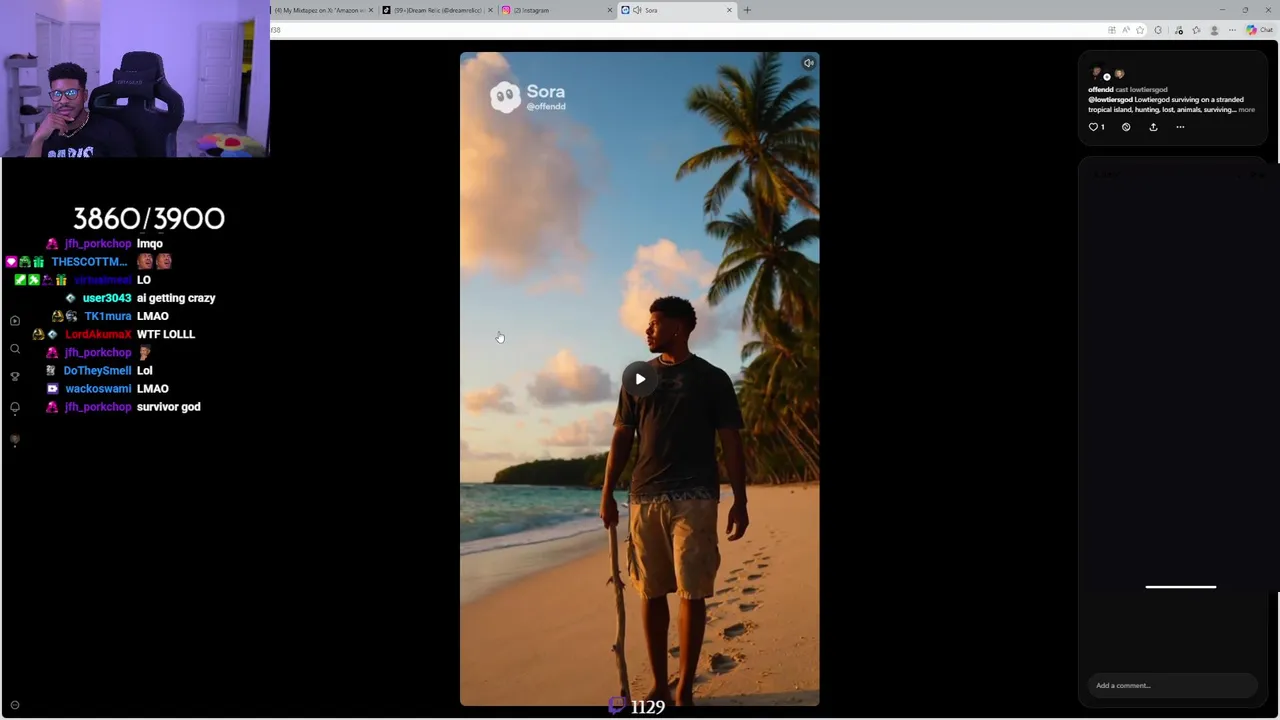Image resolution: width=1280 pixels, height=720 pixels.
Task: Share the post using upload icon
Action: pyautogui.click(x=1153, y=127)
